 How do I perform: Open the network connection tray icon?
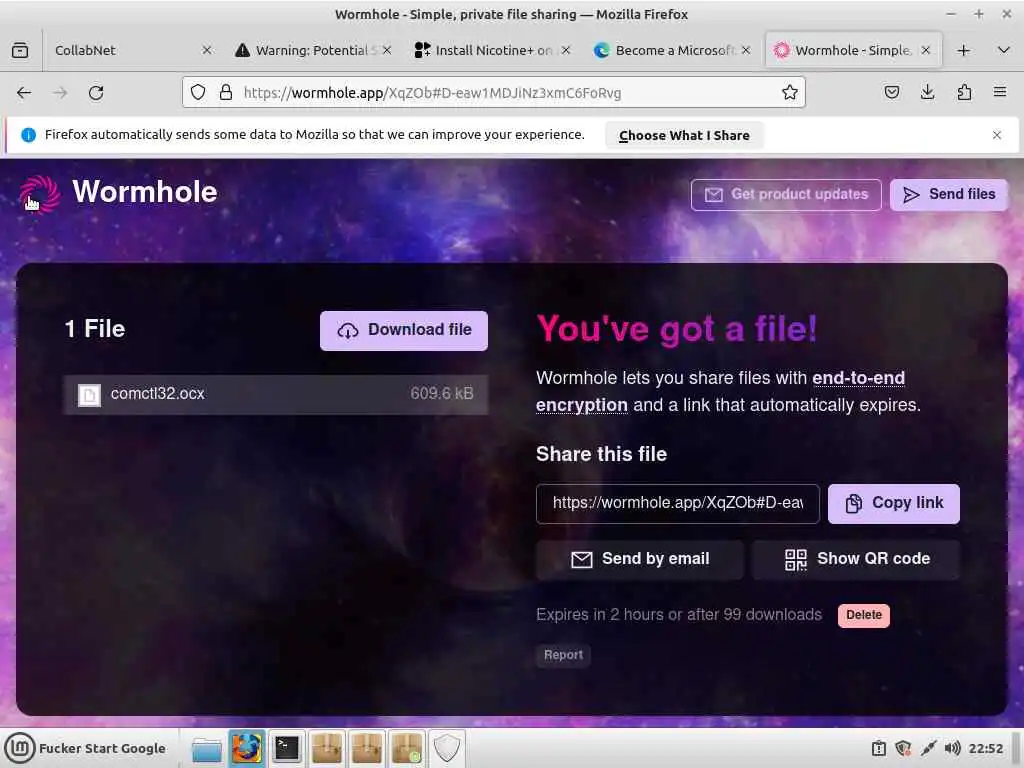click(928, 748)
